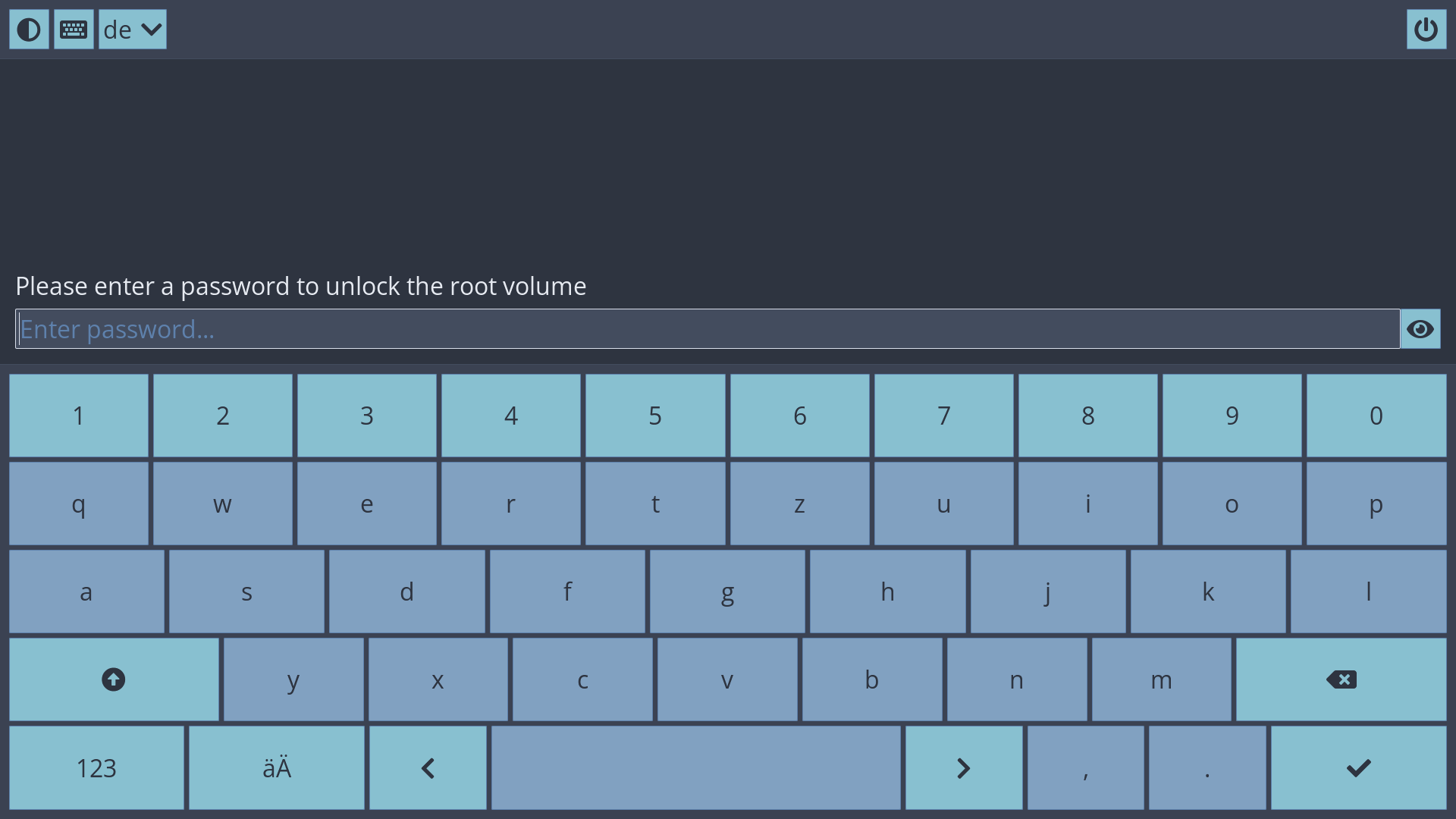Toggle the äÄ special characters layer
Viewport: 1456px width, 819px height.
[x=276, y=767]
